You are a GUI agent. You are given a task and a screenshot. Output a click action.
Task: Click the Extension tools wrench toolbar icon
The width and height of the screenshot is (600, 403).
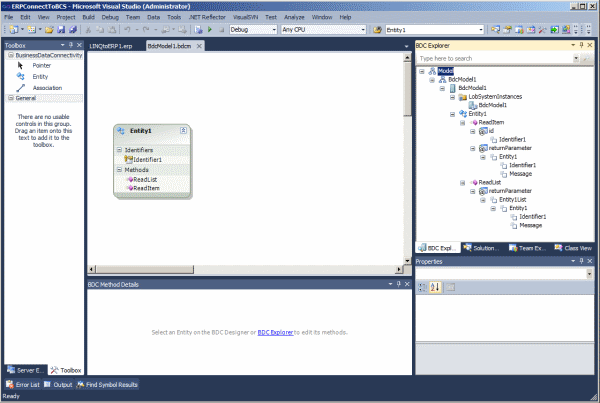(x=543, y=29)
